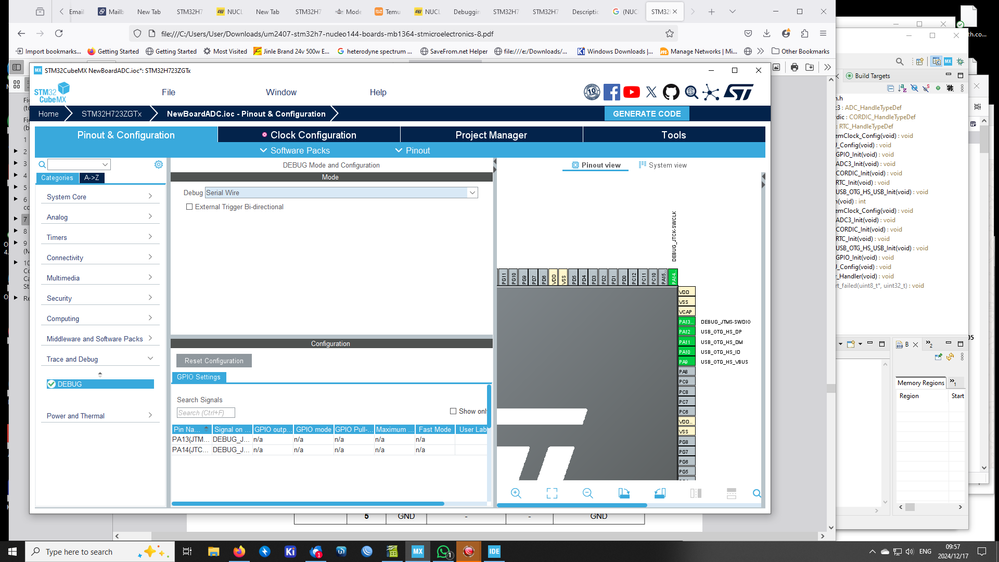Open STM32CubeMX from the Windows taskbar
This screenshot has height=562, width=999.
pos(417,551)
